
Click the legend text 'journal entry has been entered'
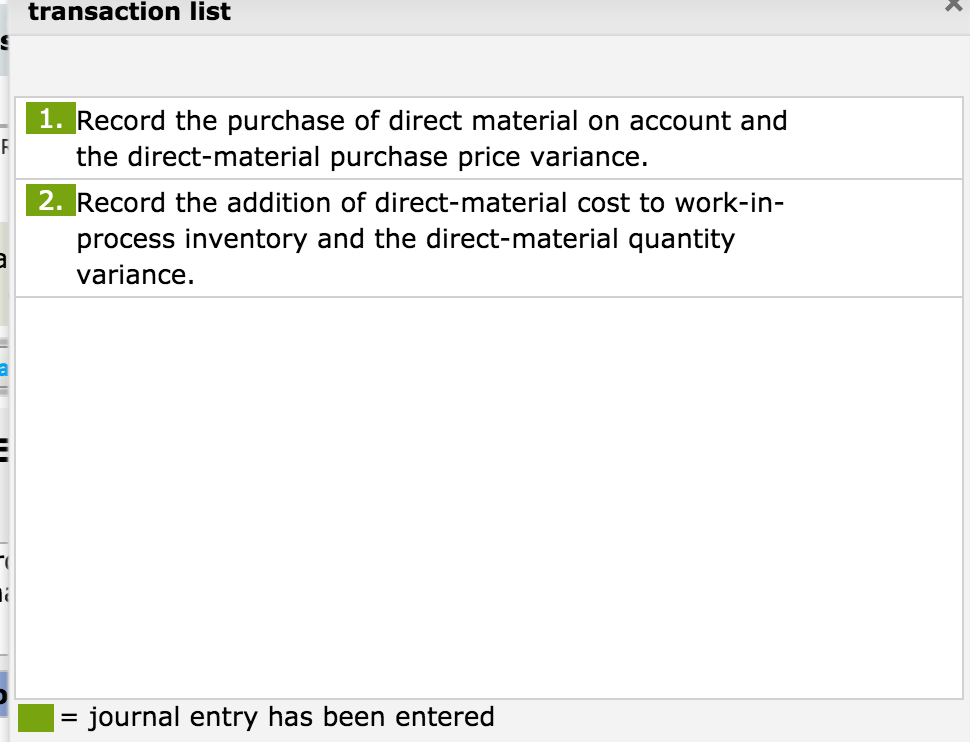(x=289, y=717)
